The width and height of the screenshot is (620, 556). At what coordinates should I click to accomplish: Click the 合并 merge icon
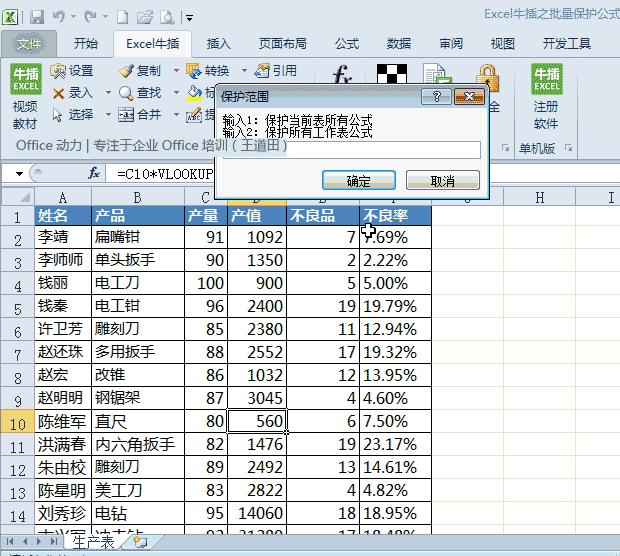click(x=126, y=115)
